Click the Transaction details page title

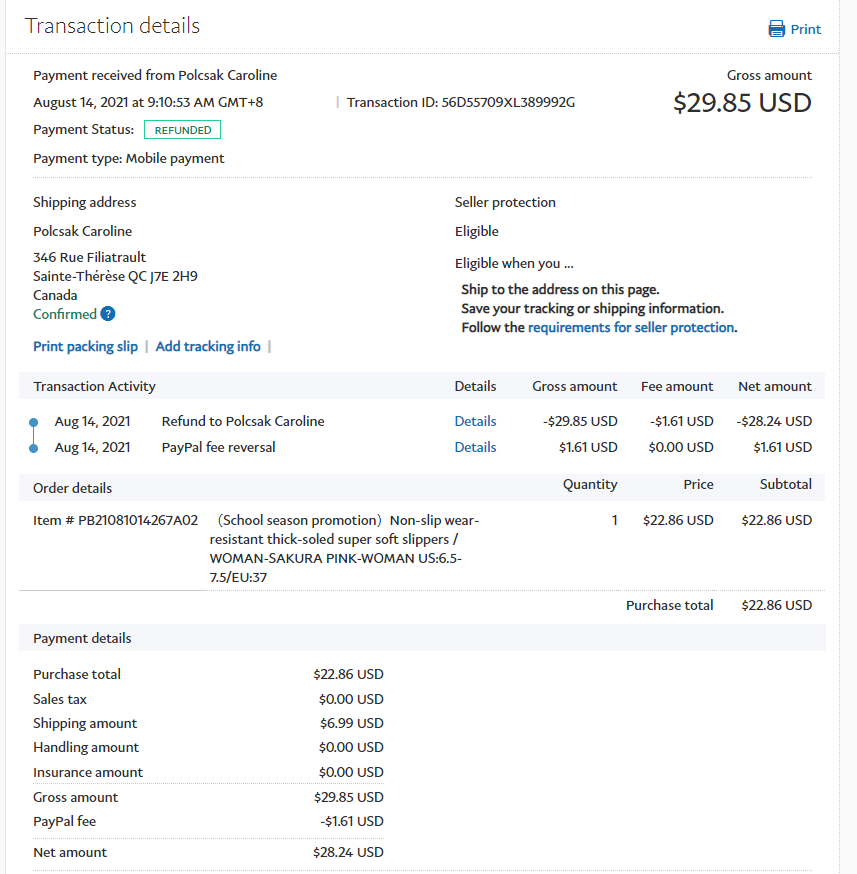(112, 26)
